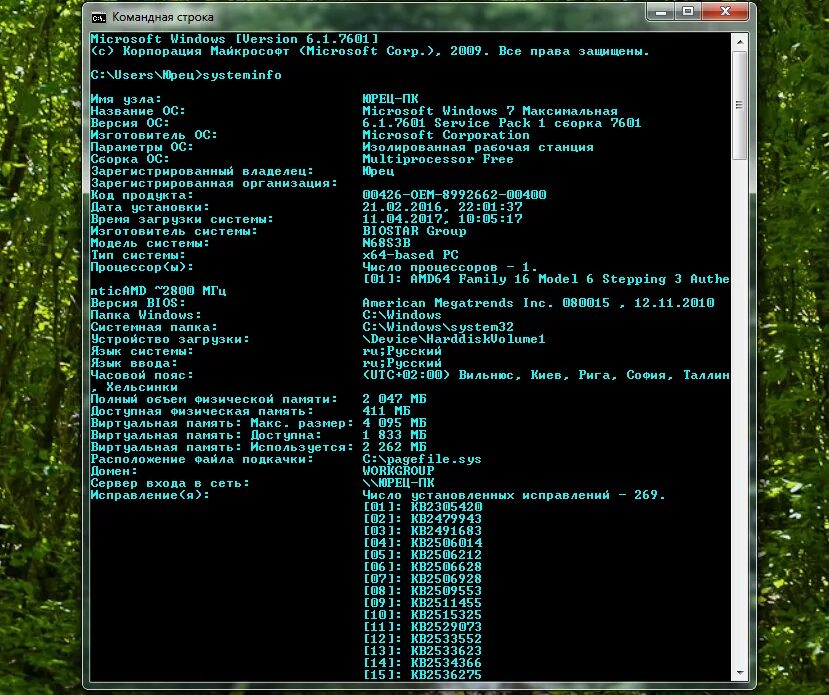Click '6.1.7601 Service Pack 1 сборка 7601'
829x695 pixels.
click(x=502, y=123)
